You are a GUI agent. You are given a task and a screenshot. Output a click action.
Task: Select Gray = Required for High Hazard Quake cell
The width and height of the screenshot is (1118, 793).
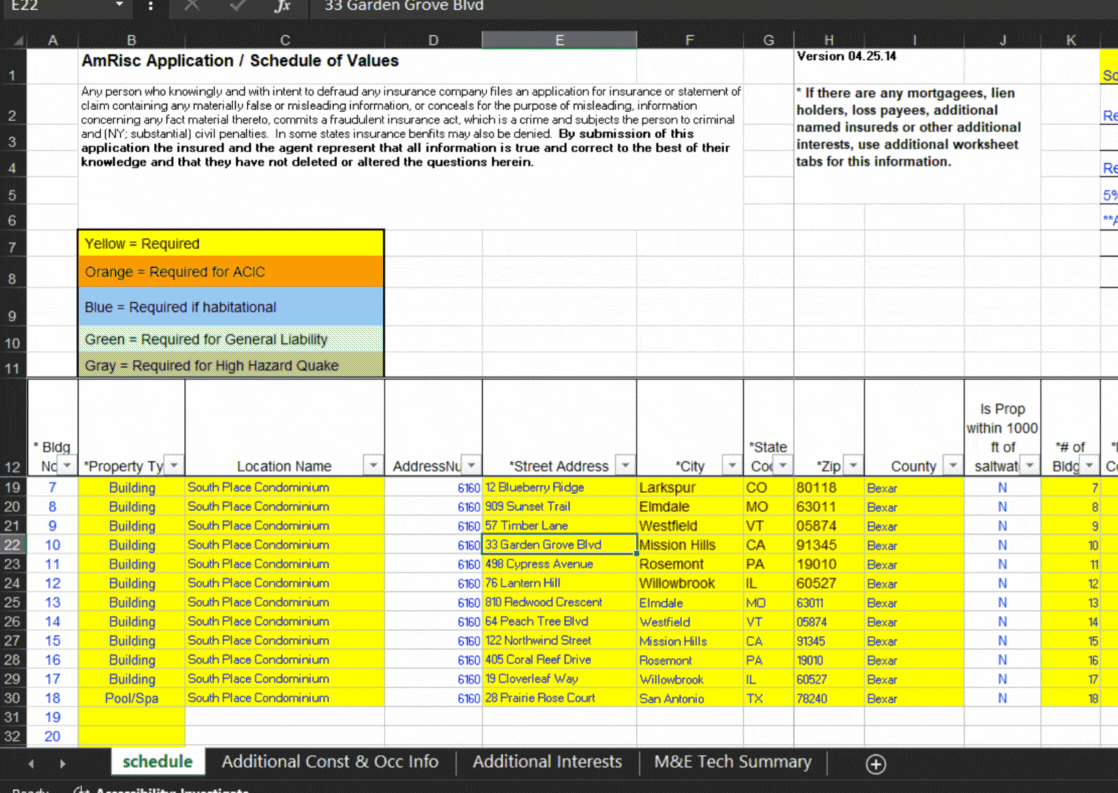coord(231,365)
